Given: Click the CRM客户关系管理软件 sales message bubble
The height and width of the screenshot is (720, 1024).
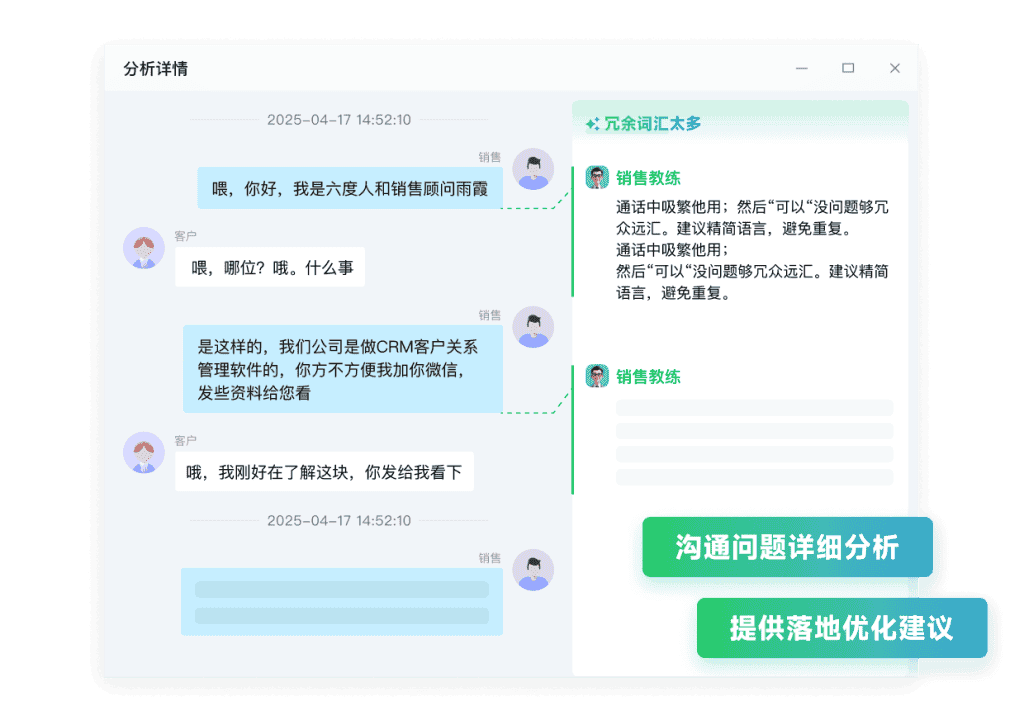Looking at the screenshot, I should pos(342,370).
